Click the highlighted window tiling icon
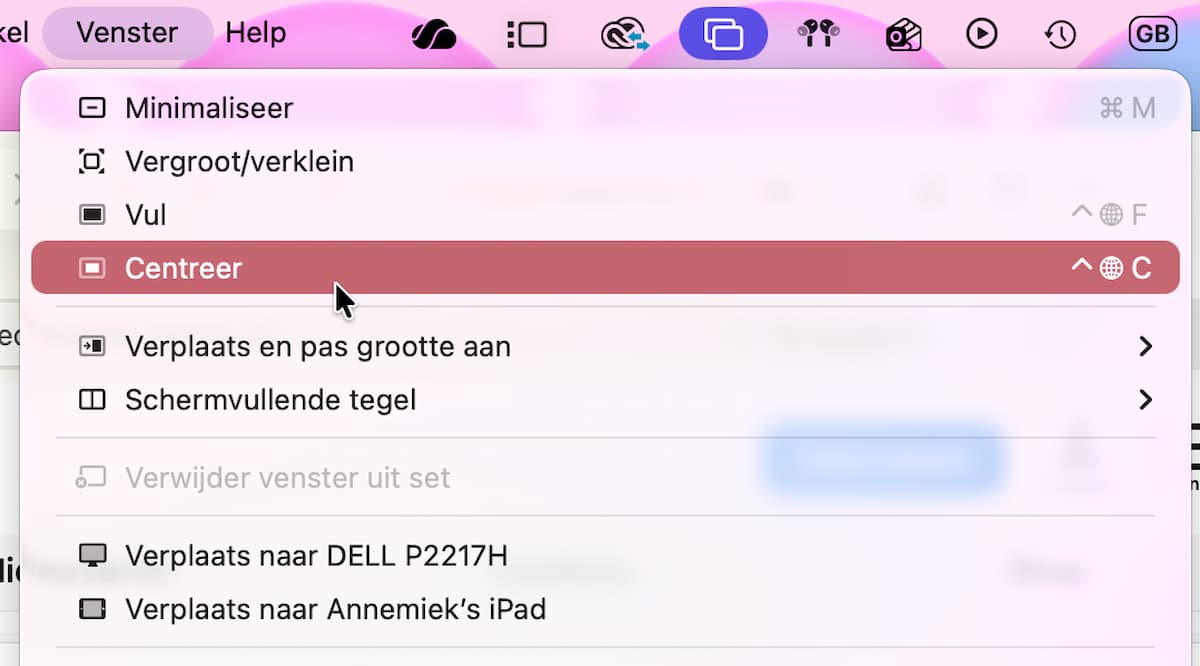 [723, 34]
